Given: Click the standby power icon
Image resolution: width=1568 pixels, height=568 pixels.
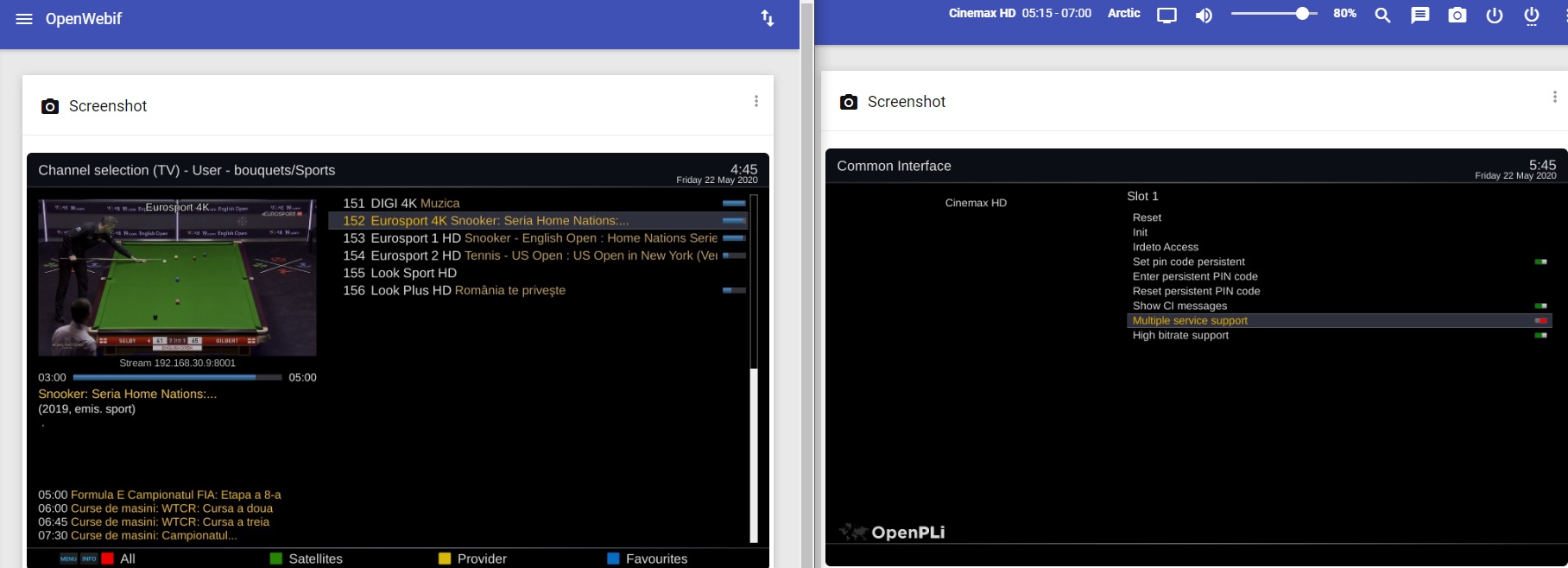Looking at the screenshot, I should (1495, 16).
